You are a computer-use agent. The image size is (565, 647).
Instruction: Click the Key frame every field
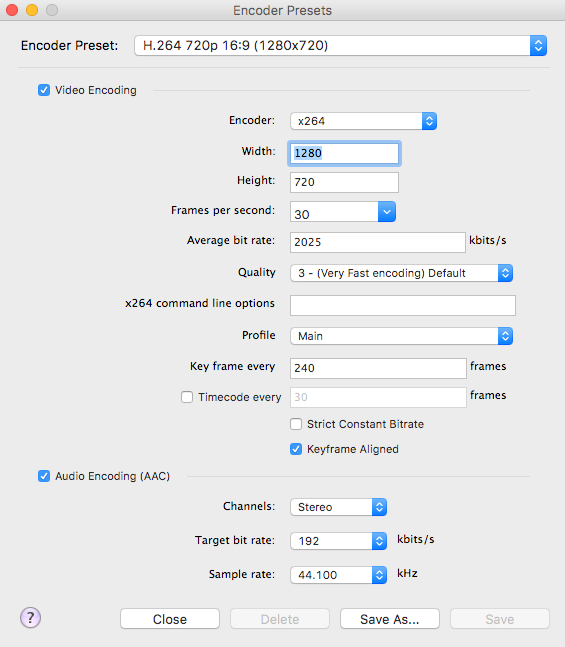pos(378,368)
